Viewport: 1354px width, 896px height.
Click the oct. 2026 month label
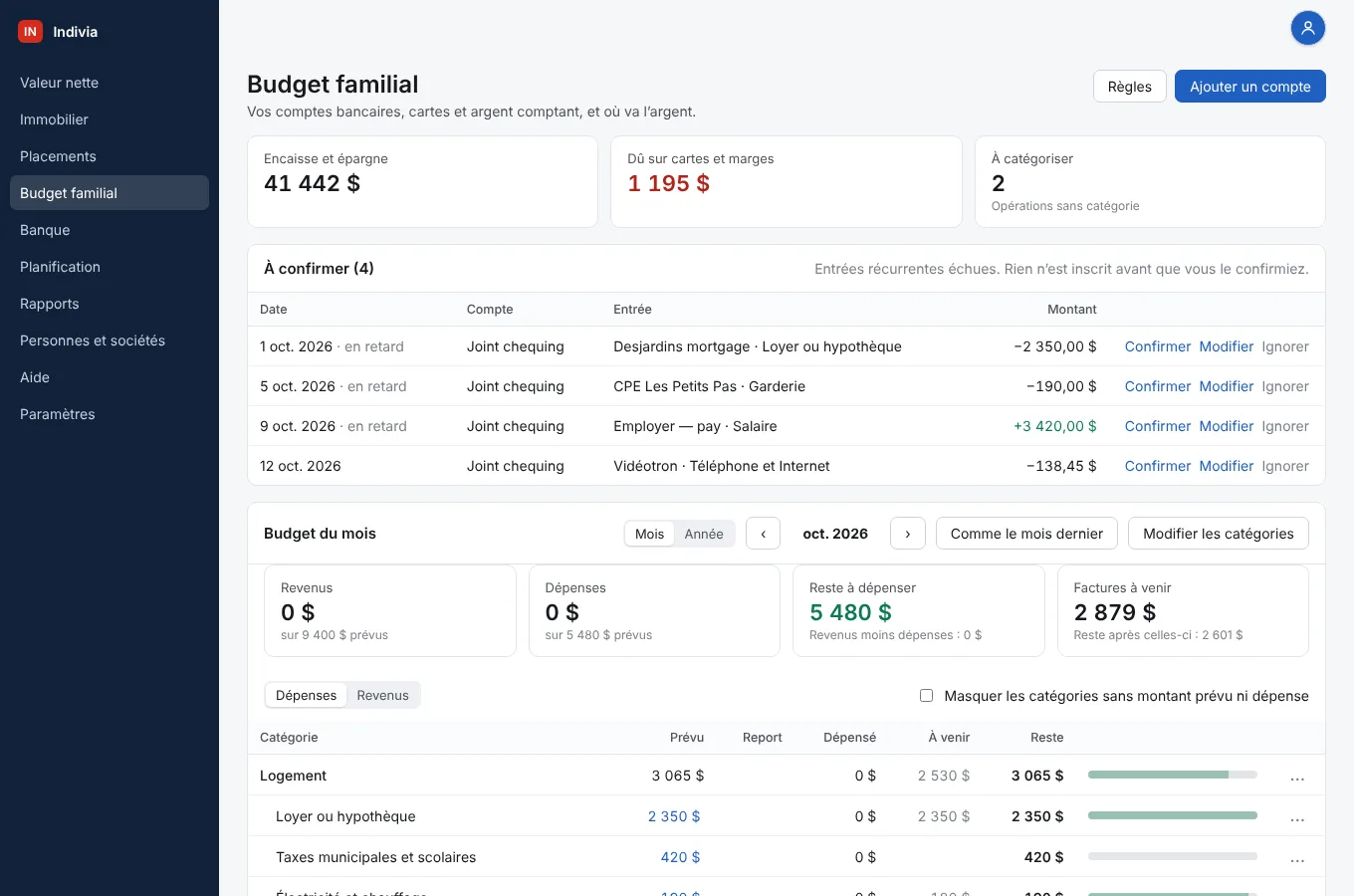[835, 534]
